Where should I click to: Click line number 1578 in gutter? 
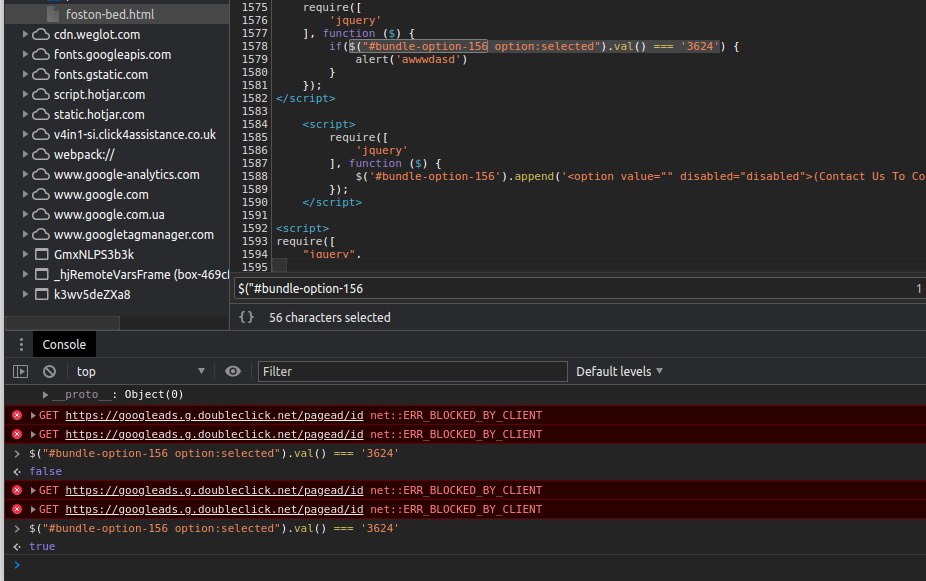tap(255, 46)
